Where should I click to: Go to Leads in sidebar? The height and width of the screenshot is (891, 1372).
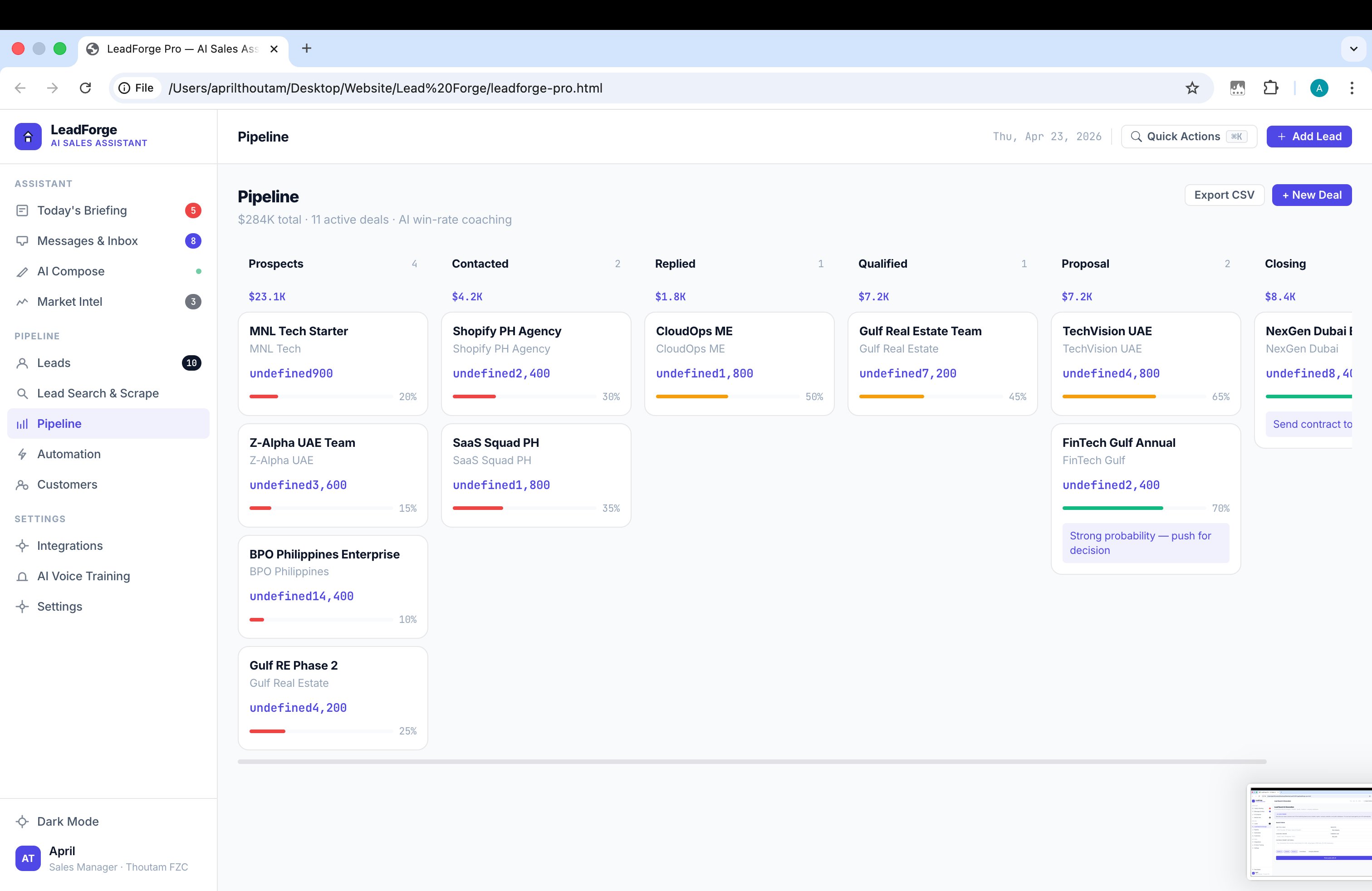point(54,363)
